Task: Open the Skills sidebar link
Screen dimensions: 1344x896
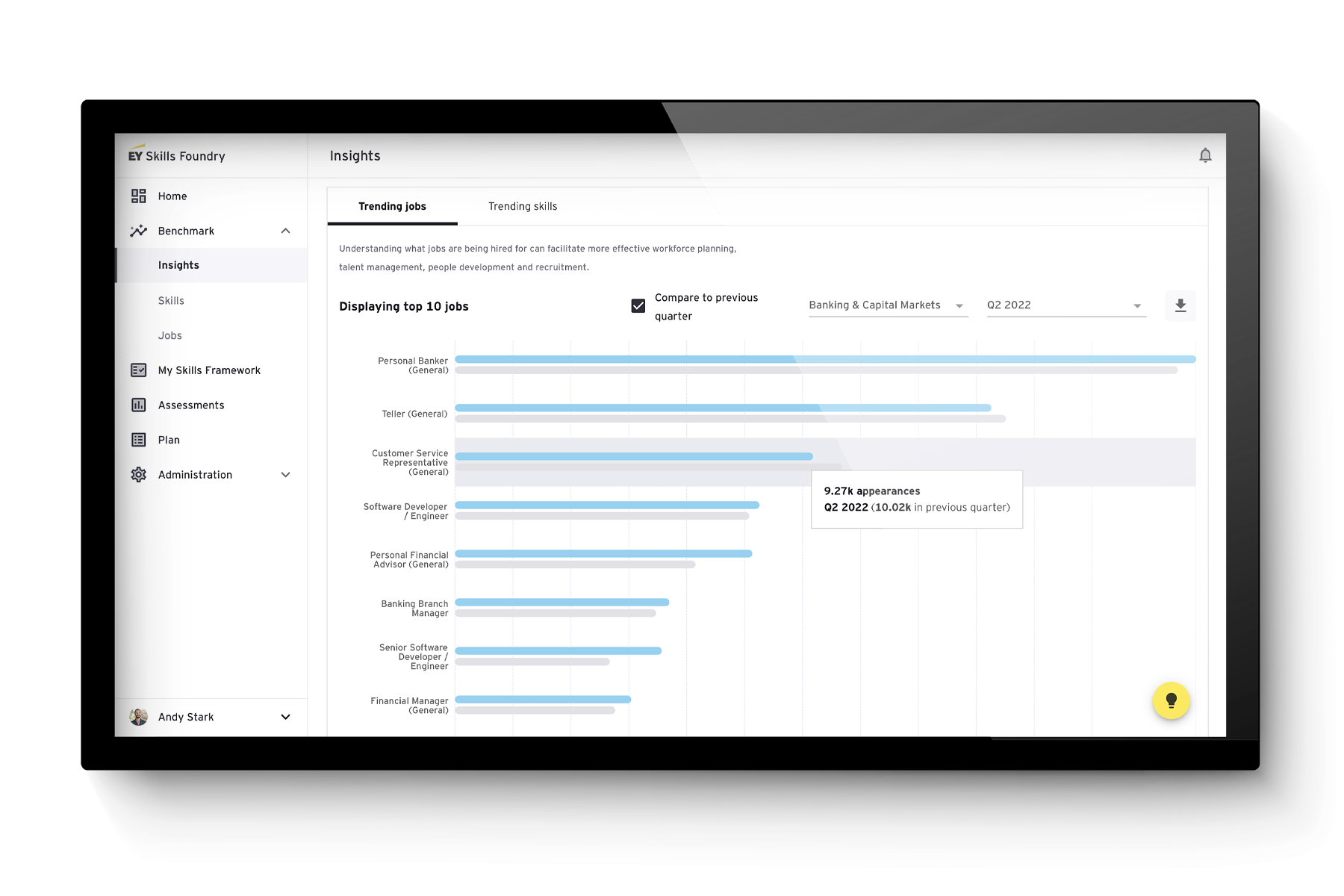Action: coord(171,301)
